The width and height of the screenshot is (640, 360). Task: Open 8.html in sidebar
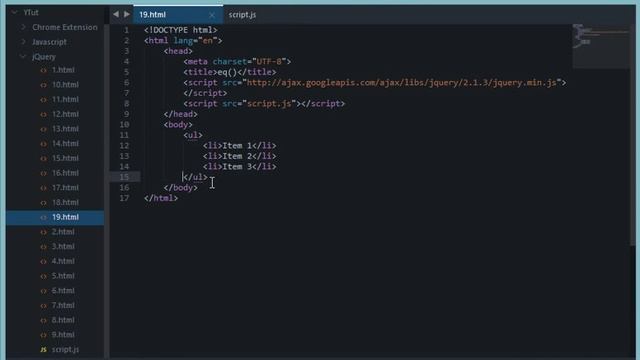coord(63,320)
